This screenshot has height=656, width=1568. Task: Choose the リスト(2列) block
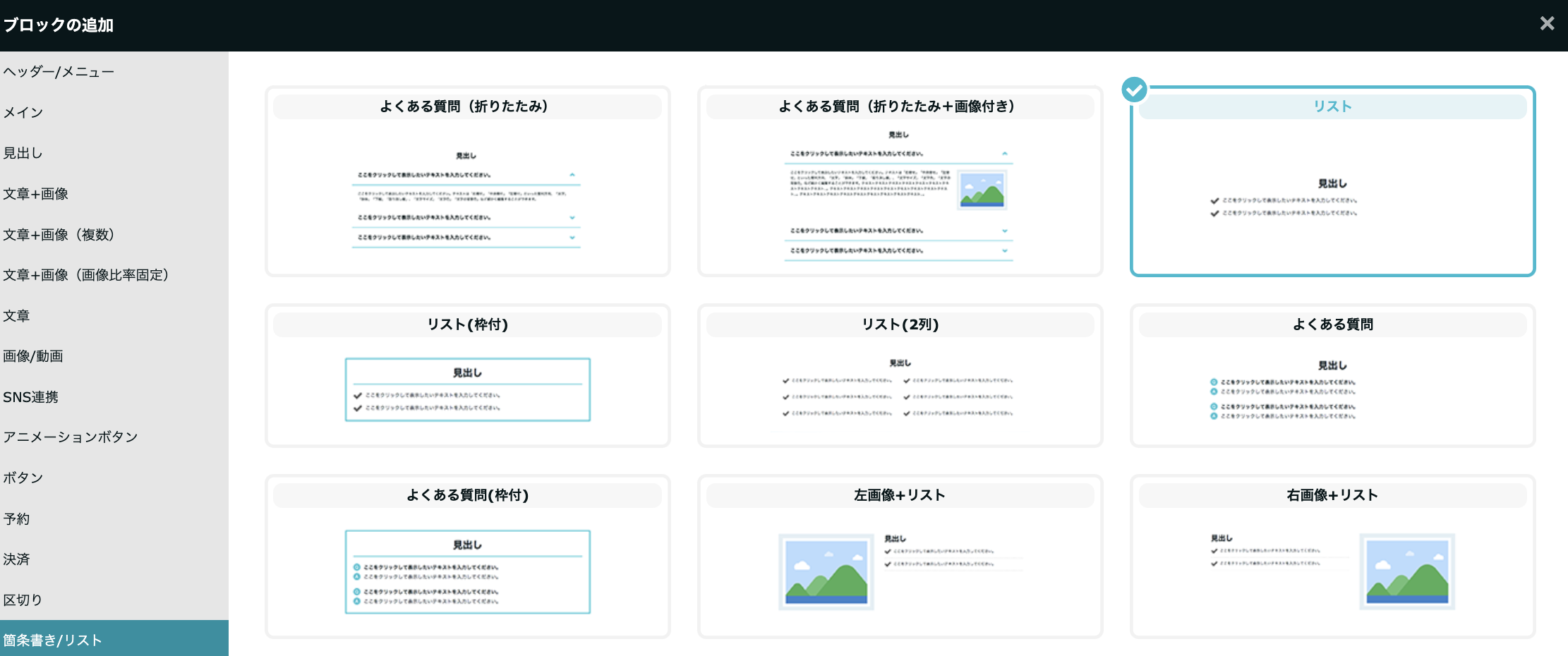tap(900, 376)
